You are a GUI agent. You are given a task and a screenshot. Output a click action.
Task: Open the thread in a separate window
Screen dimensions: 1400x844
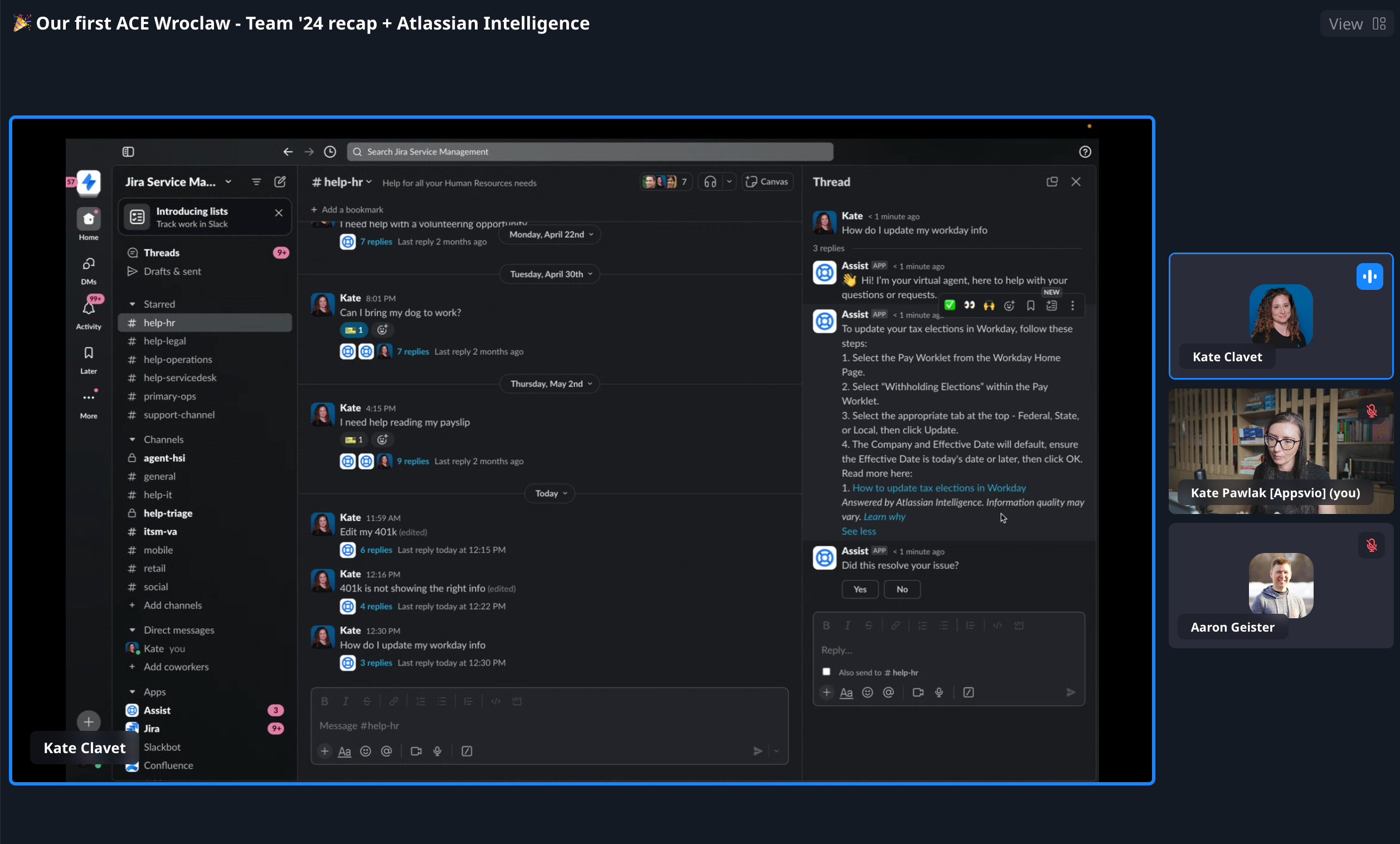point(1052,182)
